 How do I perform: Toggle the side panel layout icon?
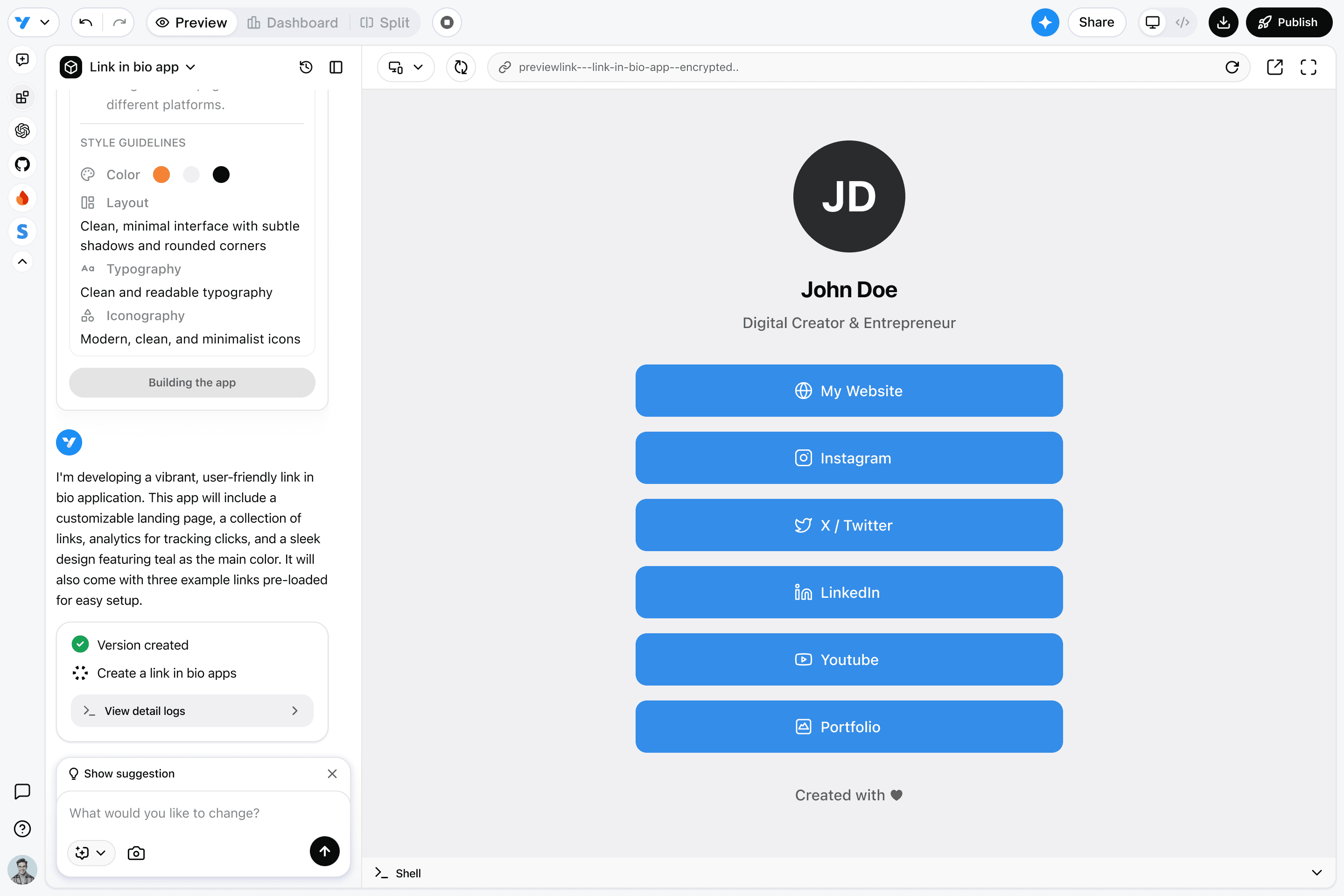[x=336, y=67]
